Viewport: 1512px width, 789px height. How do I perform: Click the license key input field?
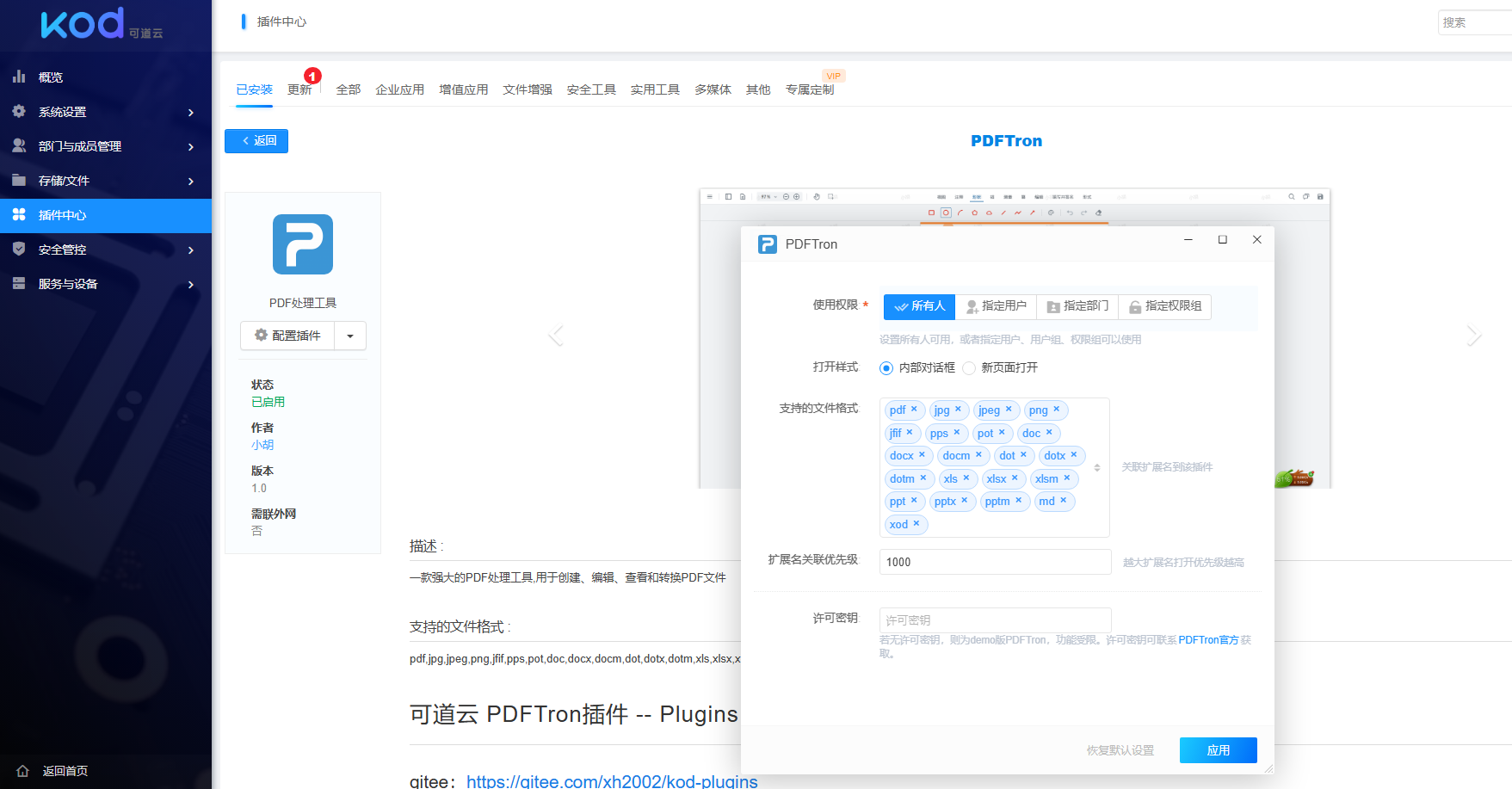point(995,620)
